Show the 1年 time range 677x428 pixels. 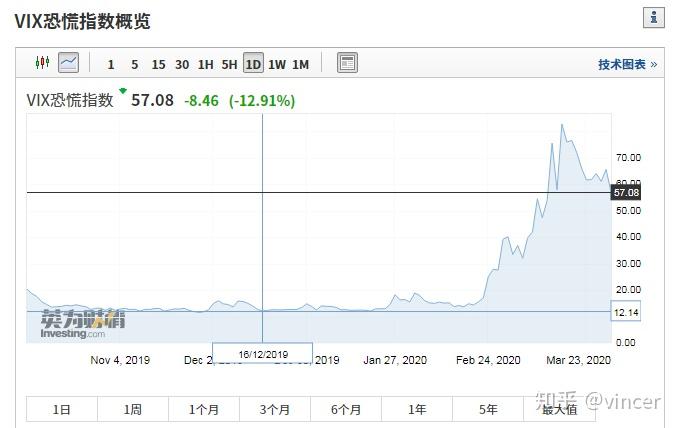click(x=417, y=409)
